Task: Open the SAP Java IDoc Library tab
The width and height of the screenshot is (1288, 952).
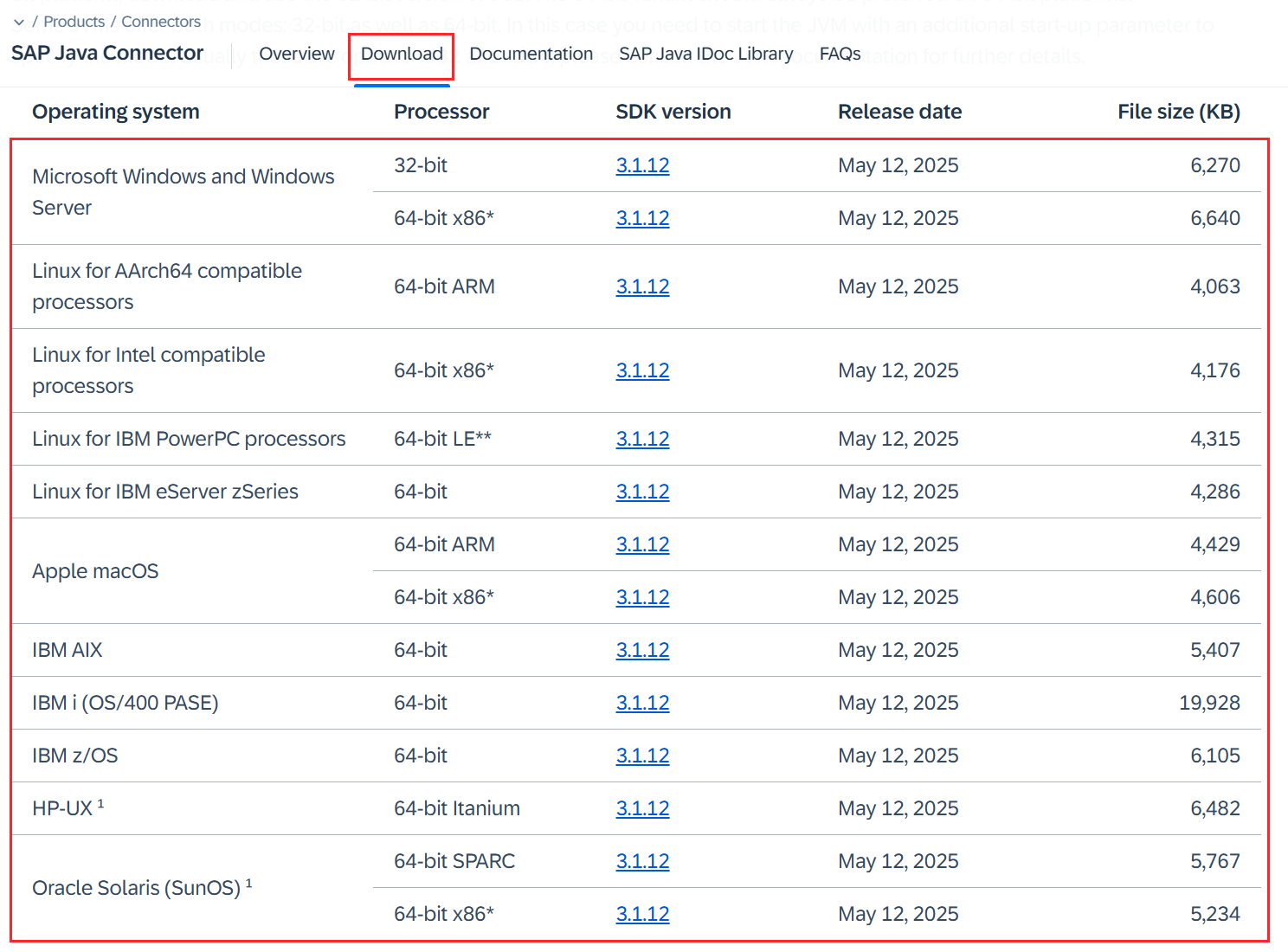Action: [x=705, y=54]
